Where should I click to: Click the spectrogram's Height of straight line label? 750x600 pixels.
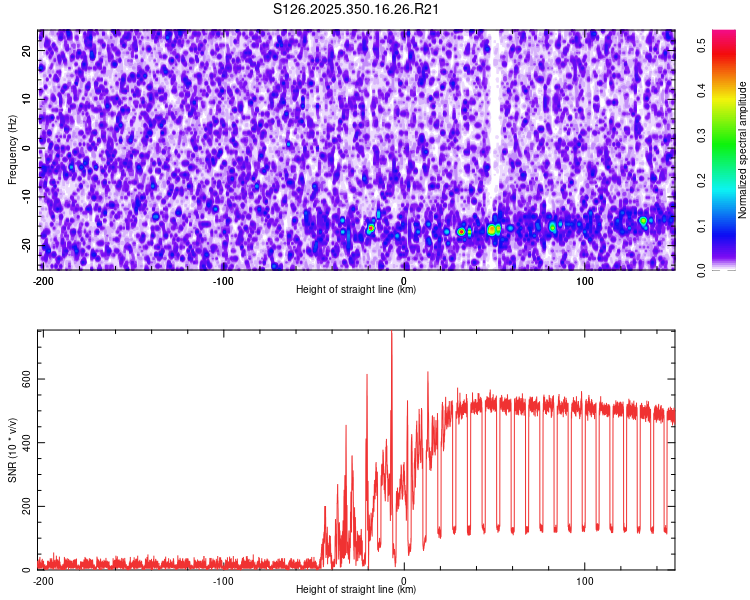coord(356,289)
